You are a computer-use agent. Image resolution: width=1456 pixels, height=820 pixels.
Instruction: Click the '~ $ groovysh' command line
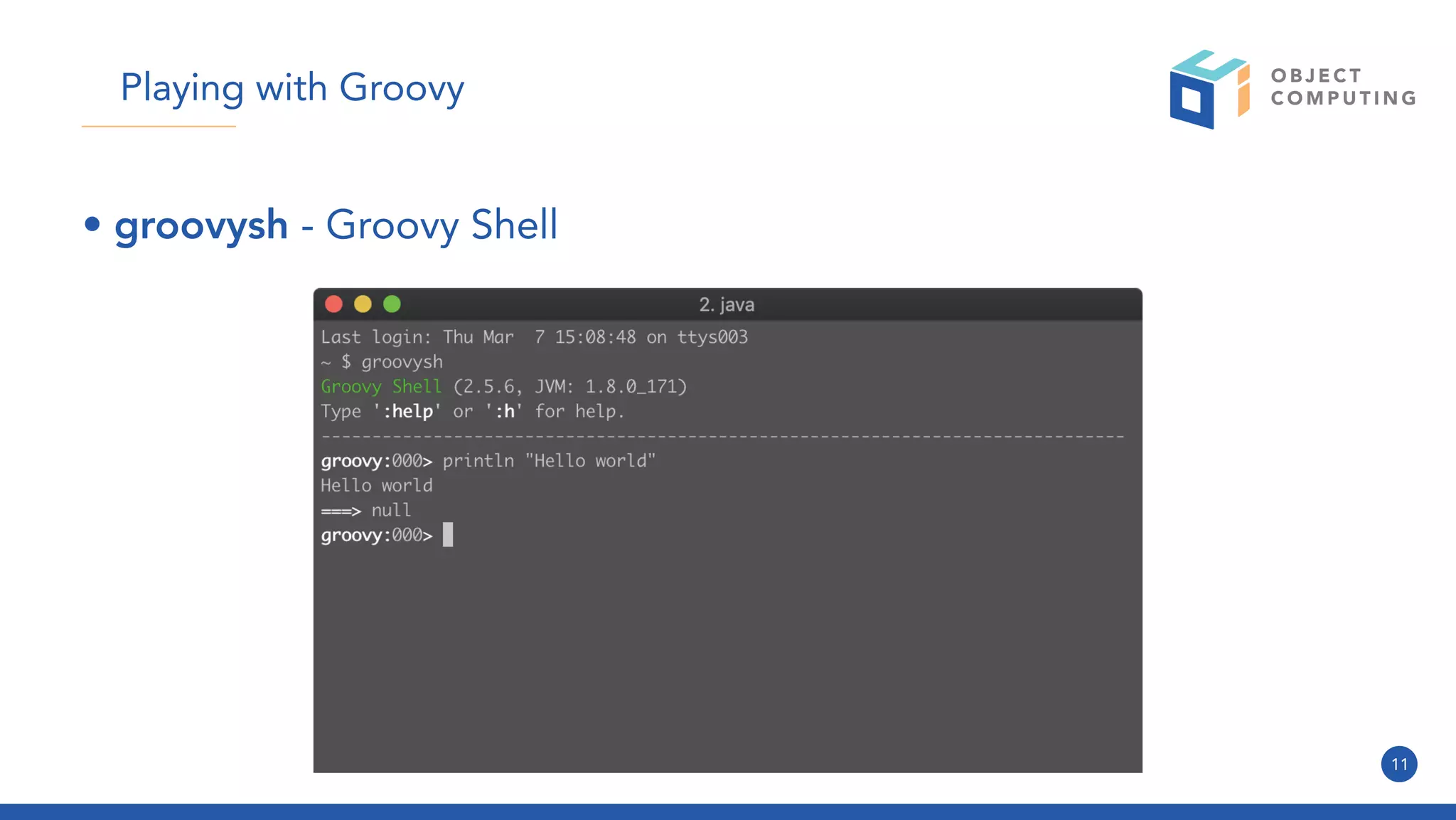click(382, 362)
